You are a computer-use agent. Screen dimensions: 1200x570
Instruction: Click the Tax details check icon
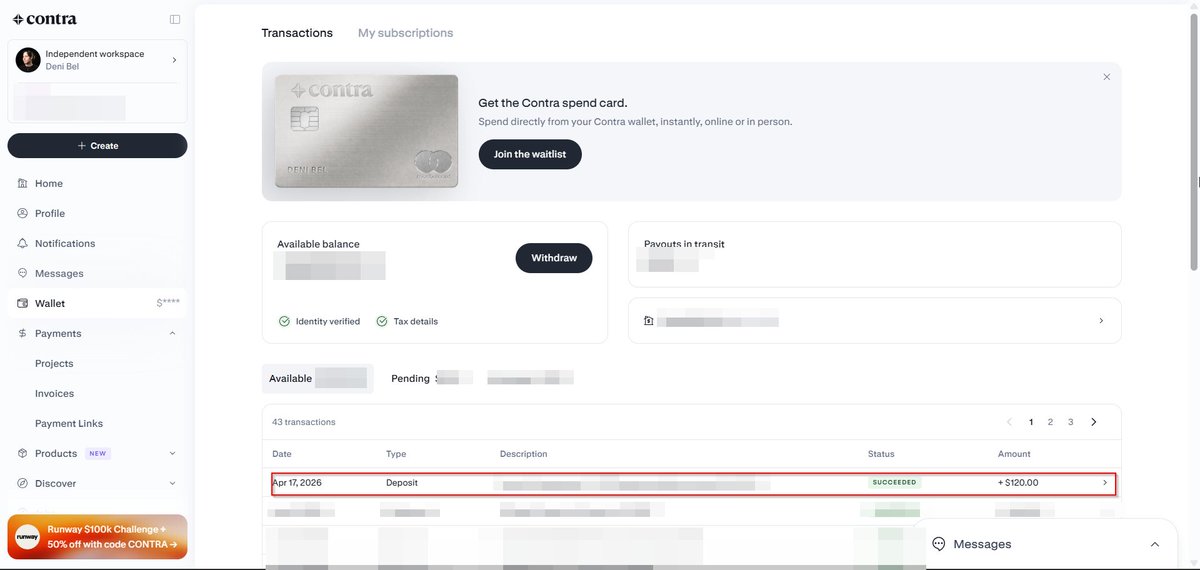tap(382, 321)
